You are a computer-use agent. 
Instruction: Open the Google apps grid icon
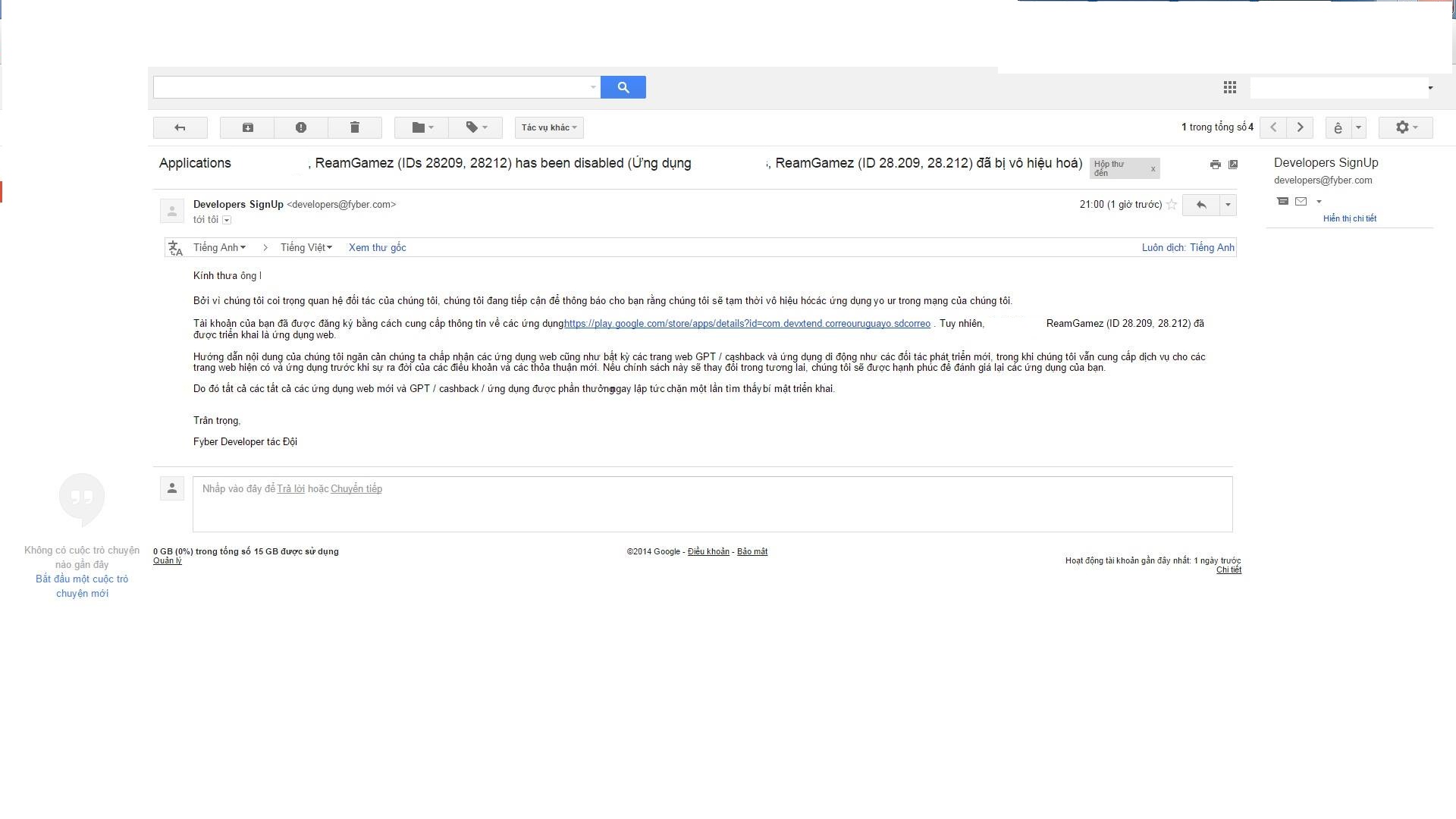1229,88
